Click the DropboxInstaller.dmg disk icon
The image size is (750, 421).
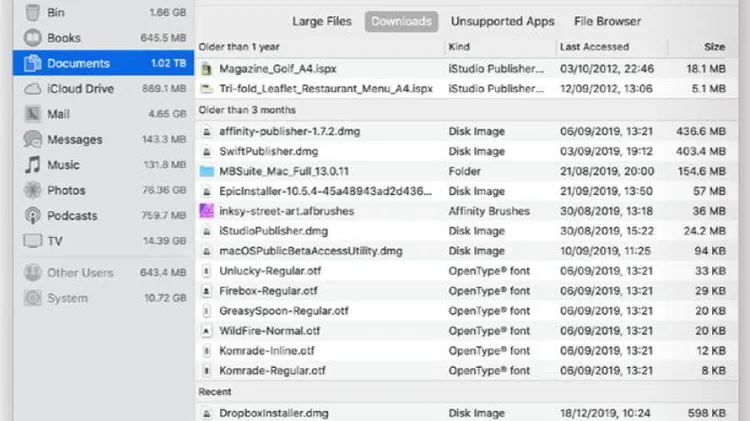[x=206, y=413]
